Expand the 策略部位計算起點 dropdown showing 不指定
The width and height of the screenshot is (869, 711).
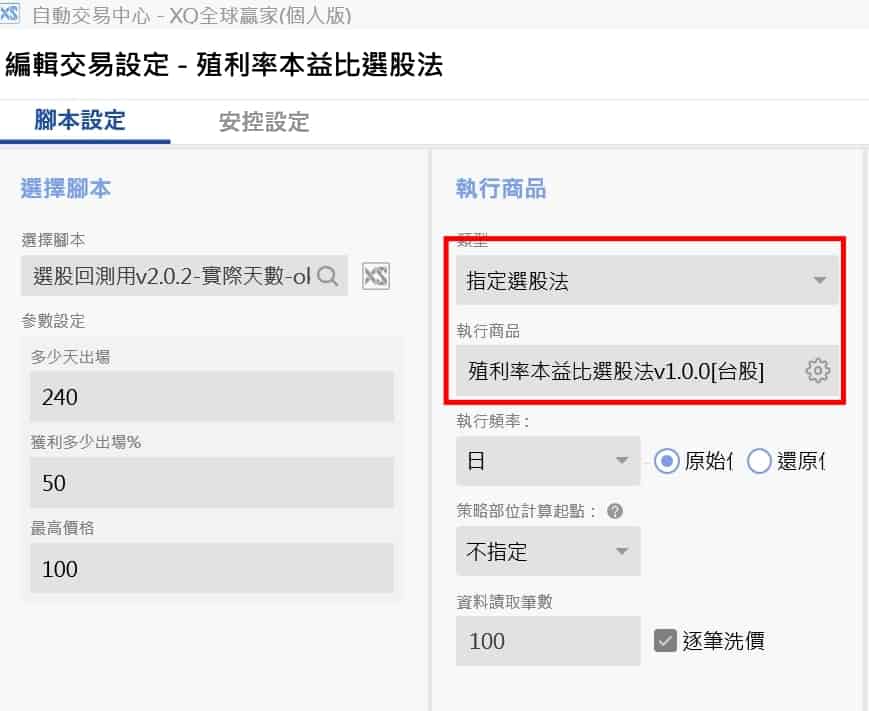point(547,551)
